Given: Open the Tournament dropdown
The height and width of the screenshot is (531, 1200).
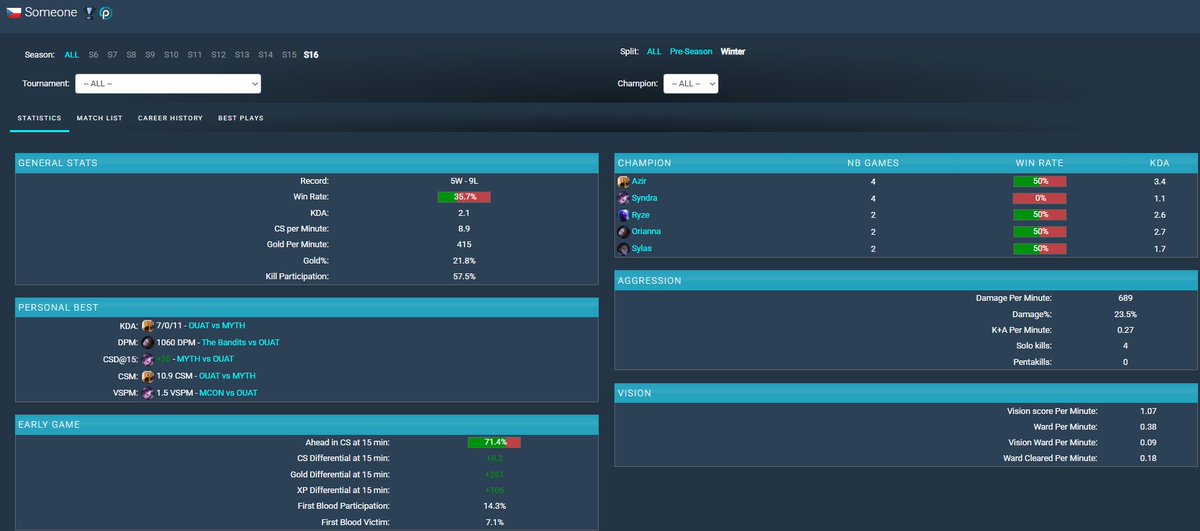Looking at the screenshot, I should coord(168,84).
